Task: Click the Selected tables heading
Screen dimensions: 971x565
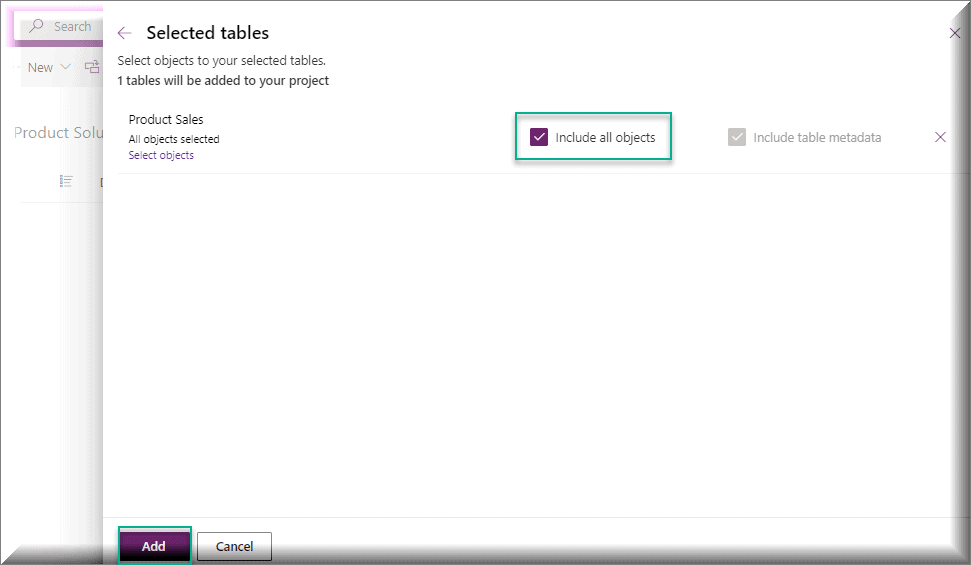Action: [x=207, y=33]
